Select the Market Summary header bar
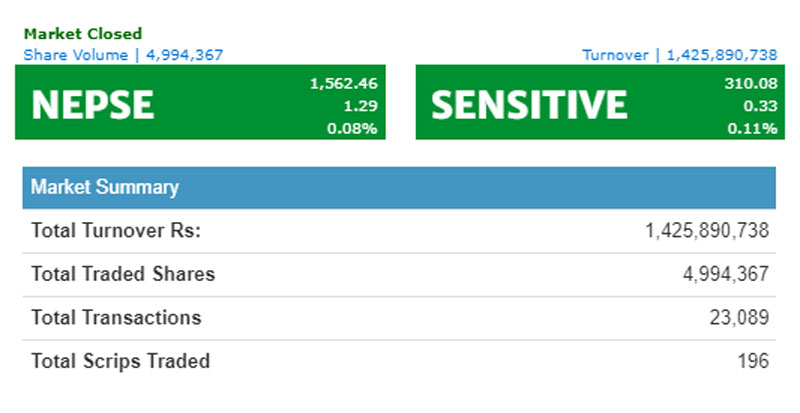Viewport: 800px width, 413px height. coord(399,187)
